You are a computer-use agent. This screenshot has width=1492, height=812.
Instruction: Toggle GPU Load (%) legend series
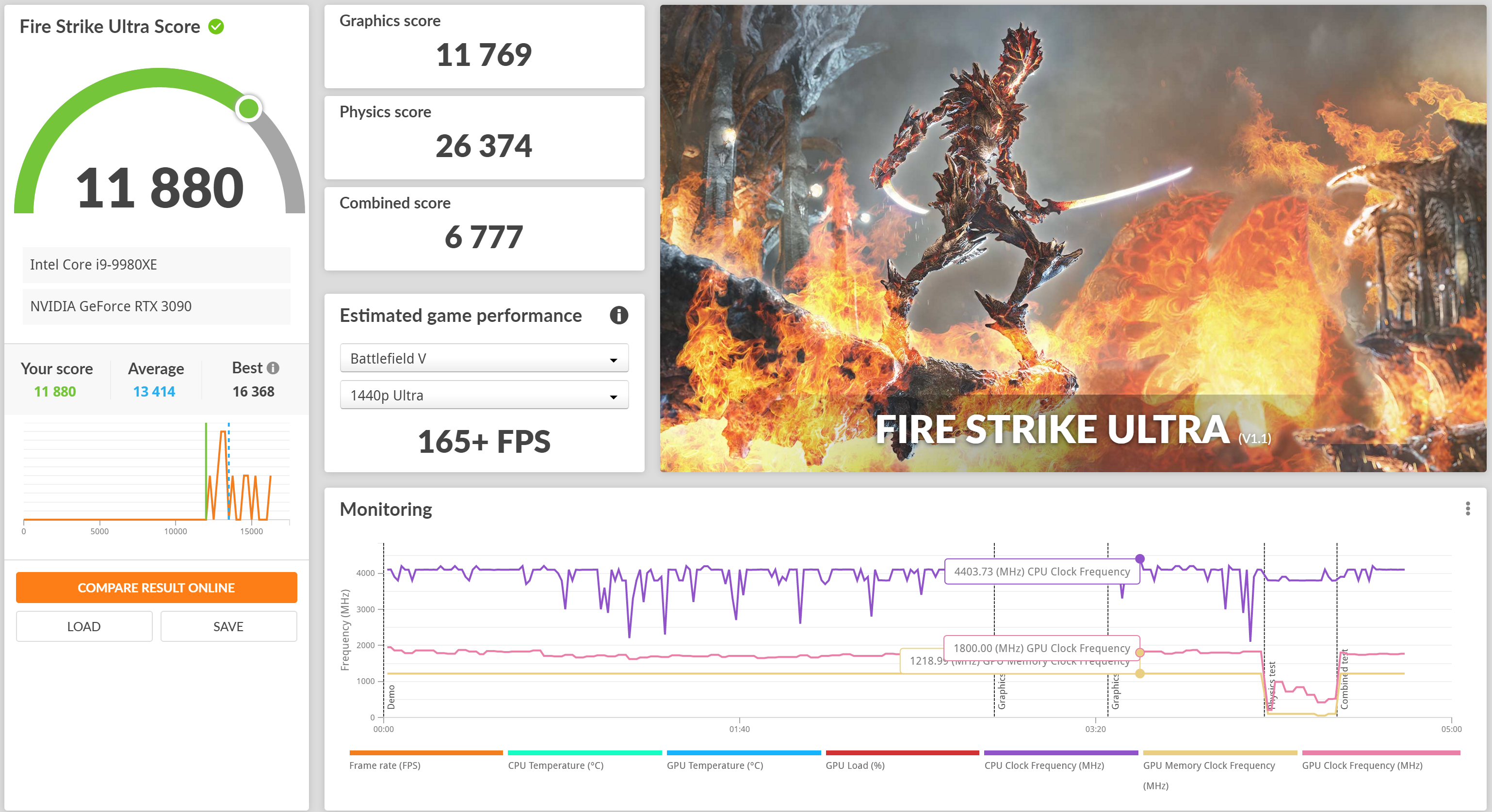coord(855,765)
